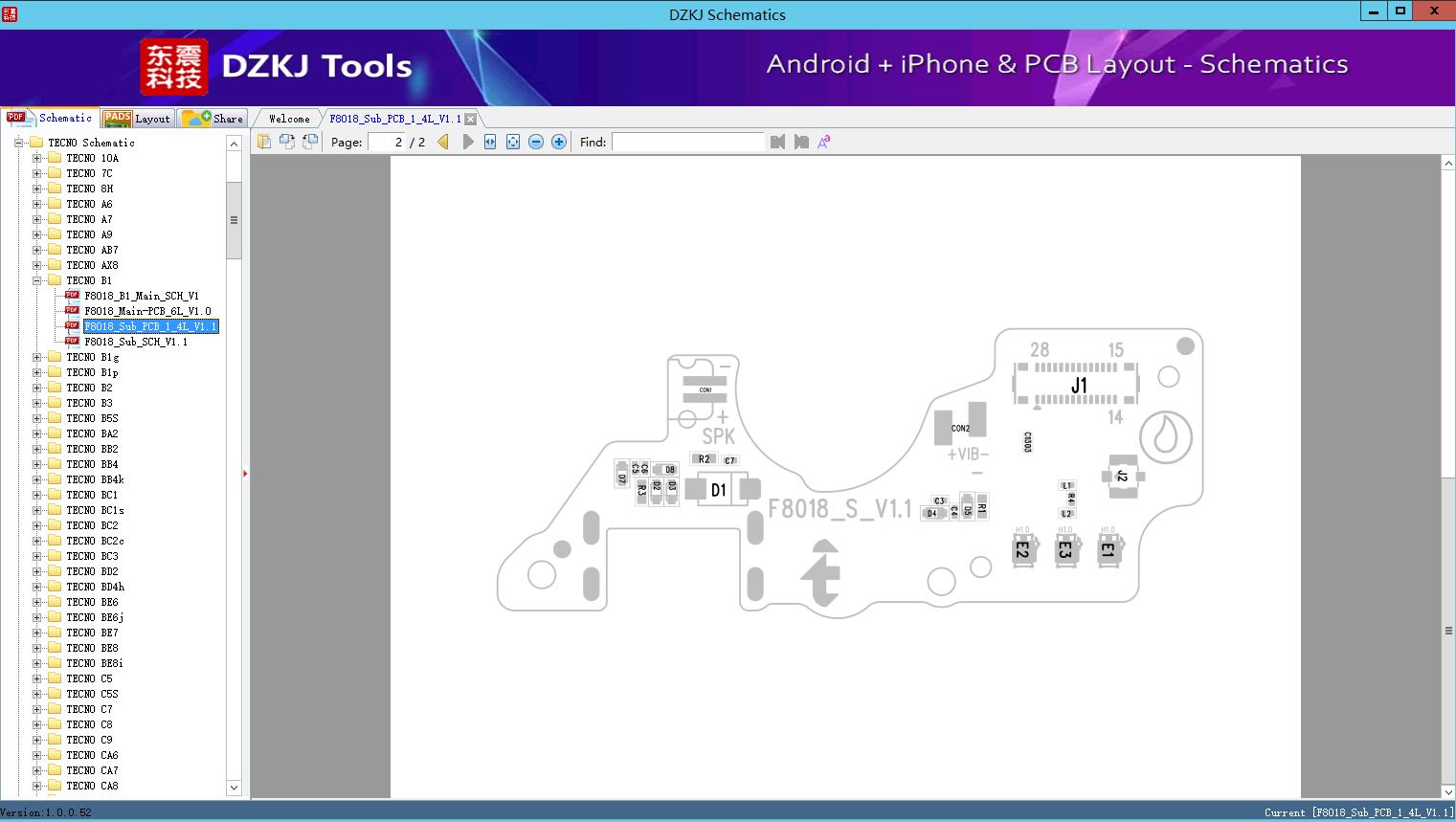Collapse the TECNO Schematic root node
Image resolution: width=1456 pixels, height=822 pixels.
[18, 143]
